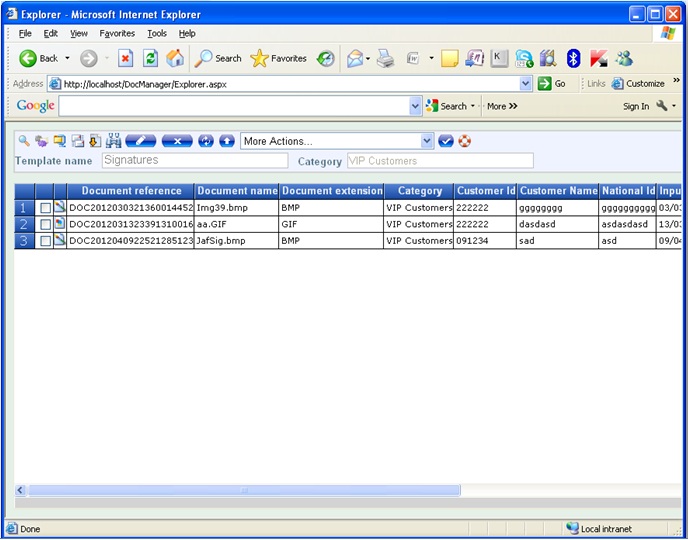Open the Tools menu
This screenshot has height=540, width=688.
(x=157, y=33)
